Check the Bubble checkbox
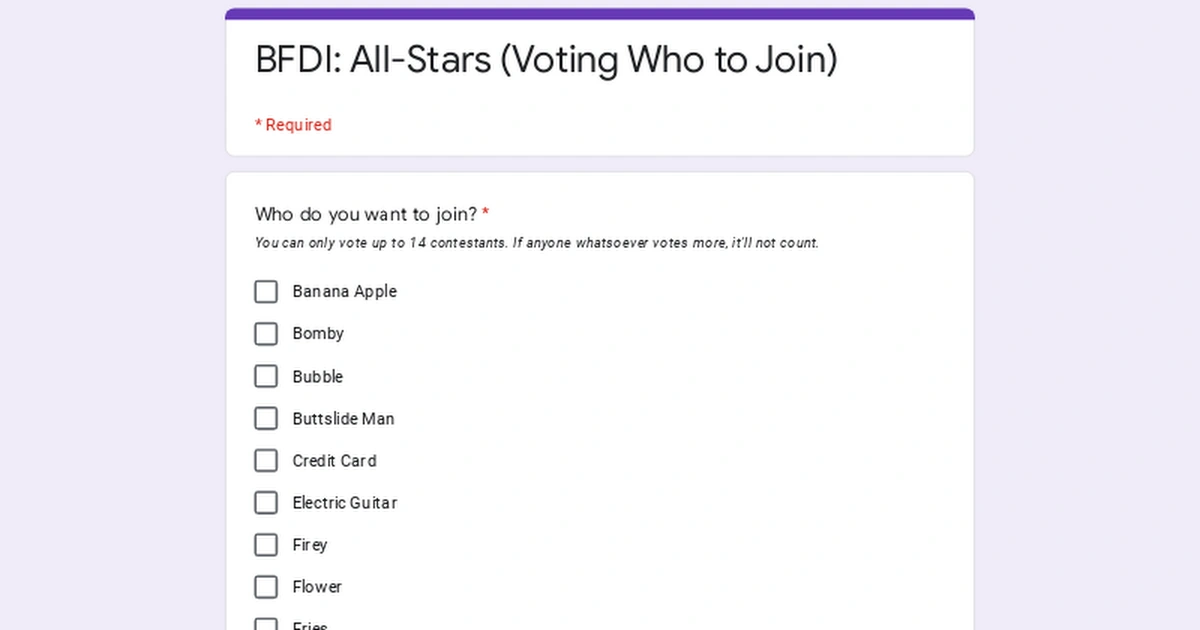1200x630 pixels. click(x=265, y=376)
